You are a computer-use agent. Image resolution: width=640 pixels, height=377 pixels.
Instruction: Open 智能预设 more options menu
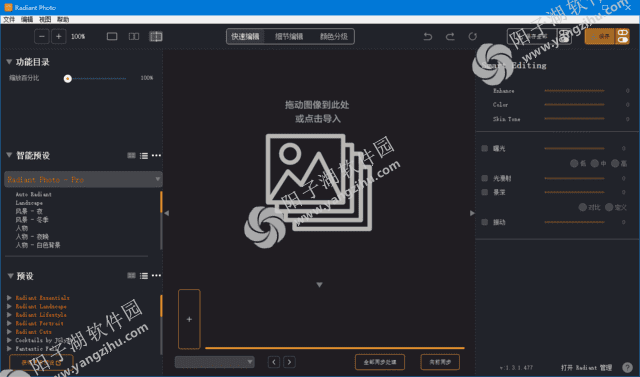(156, 155)
